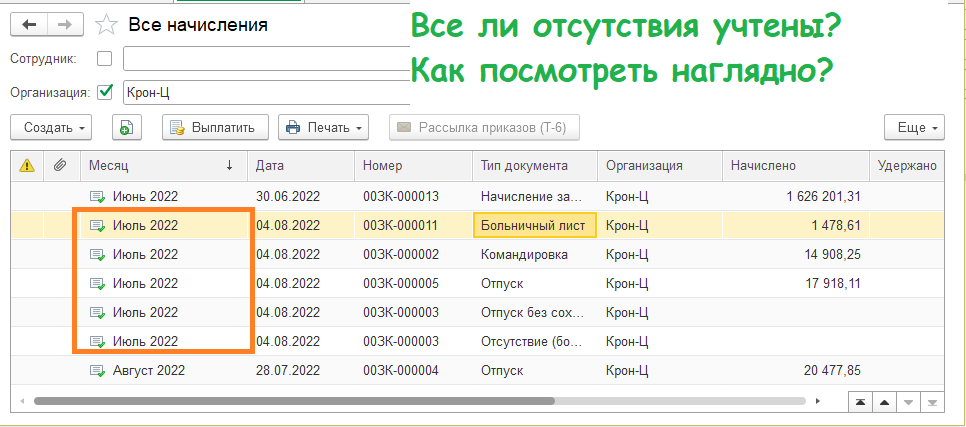Click the Выплатить button
The height and width of the screenshot is (427, 966).
(x=215, y=128)
